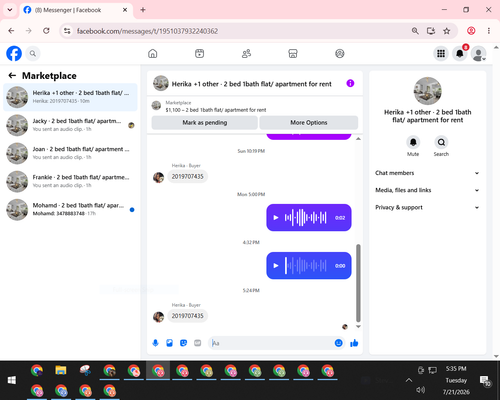500x400 pixels.
Task: Open the Herika +1 other conversation
Action: tap(70, 97)
